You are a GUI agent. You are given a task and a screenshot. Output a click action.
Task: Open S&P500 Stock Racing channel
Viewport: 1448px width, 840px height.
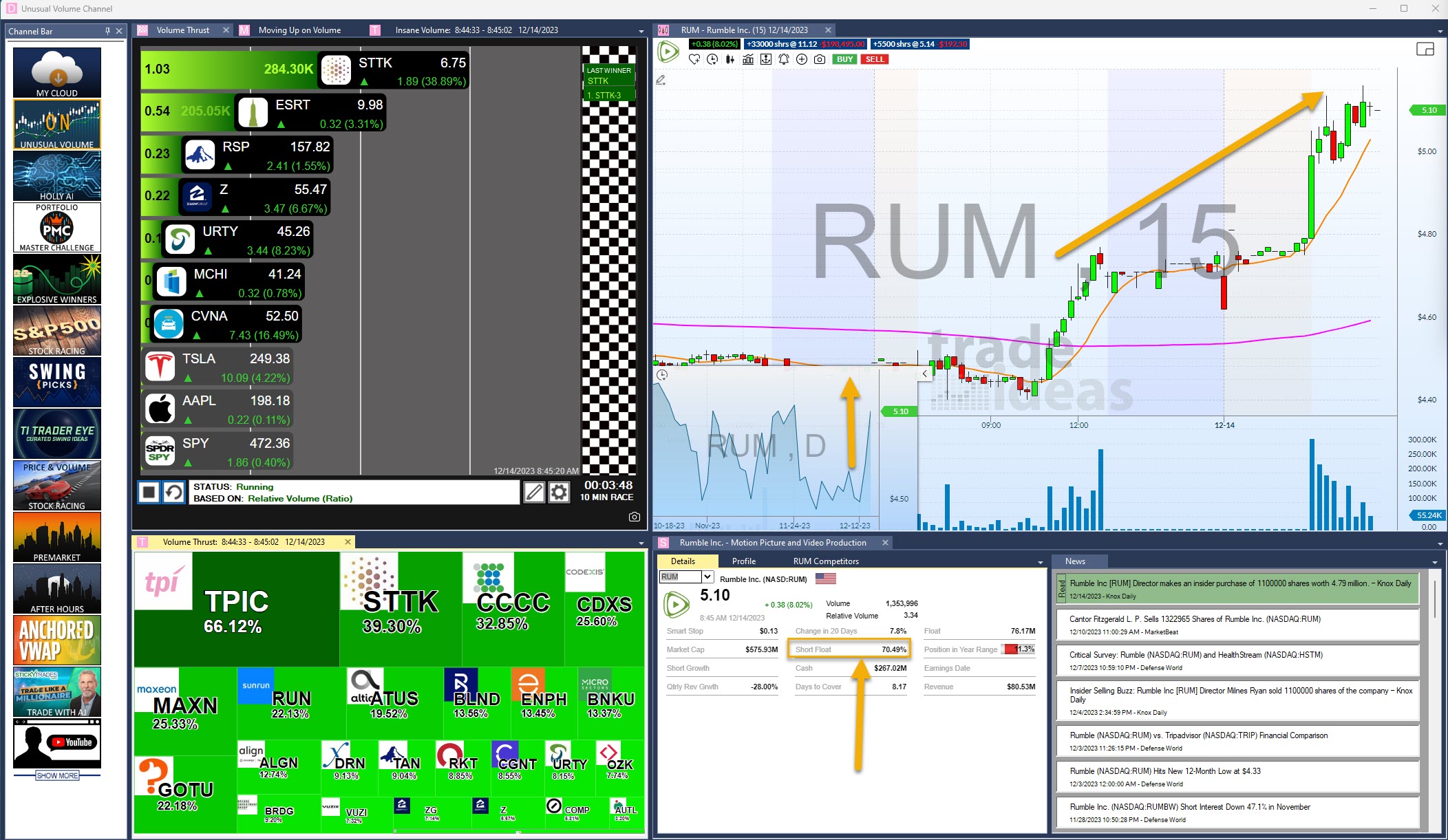(57, 331)
